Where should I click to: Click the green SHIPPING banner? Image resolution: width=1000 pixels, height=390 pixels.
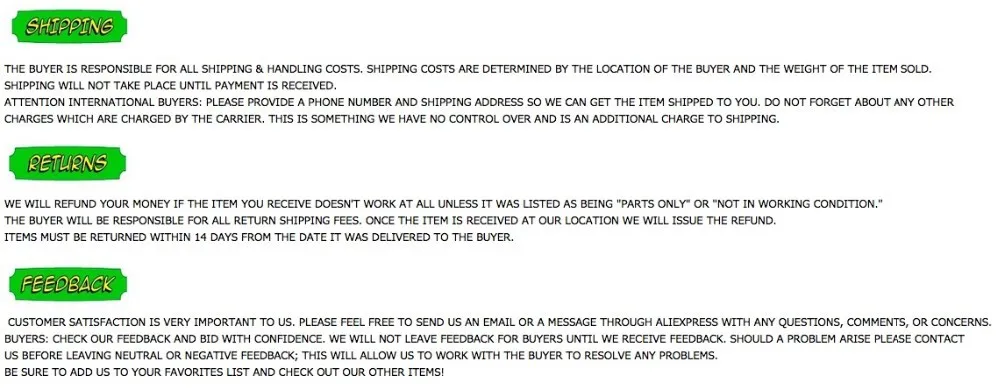click(x=70, y=27)
